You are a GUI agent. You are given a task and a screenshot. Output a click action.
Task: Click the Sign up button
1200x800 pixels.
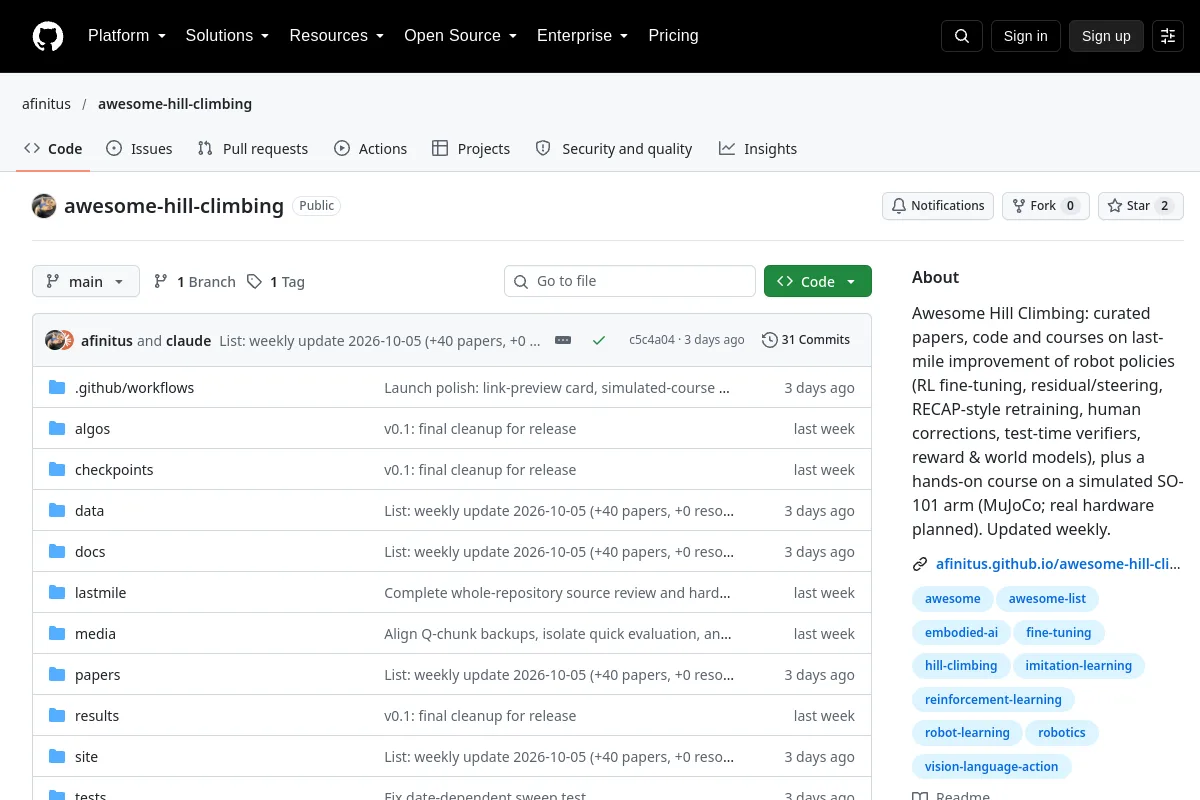pos(1106,36)
